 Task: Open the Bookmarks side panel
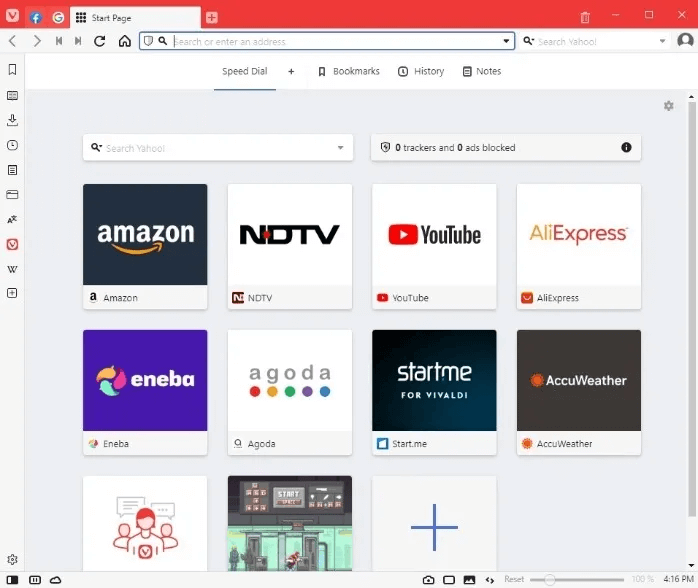point(12,69)
